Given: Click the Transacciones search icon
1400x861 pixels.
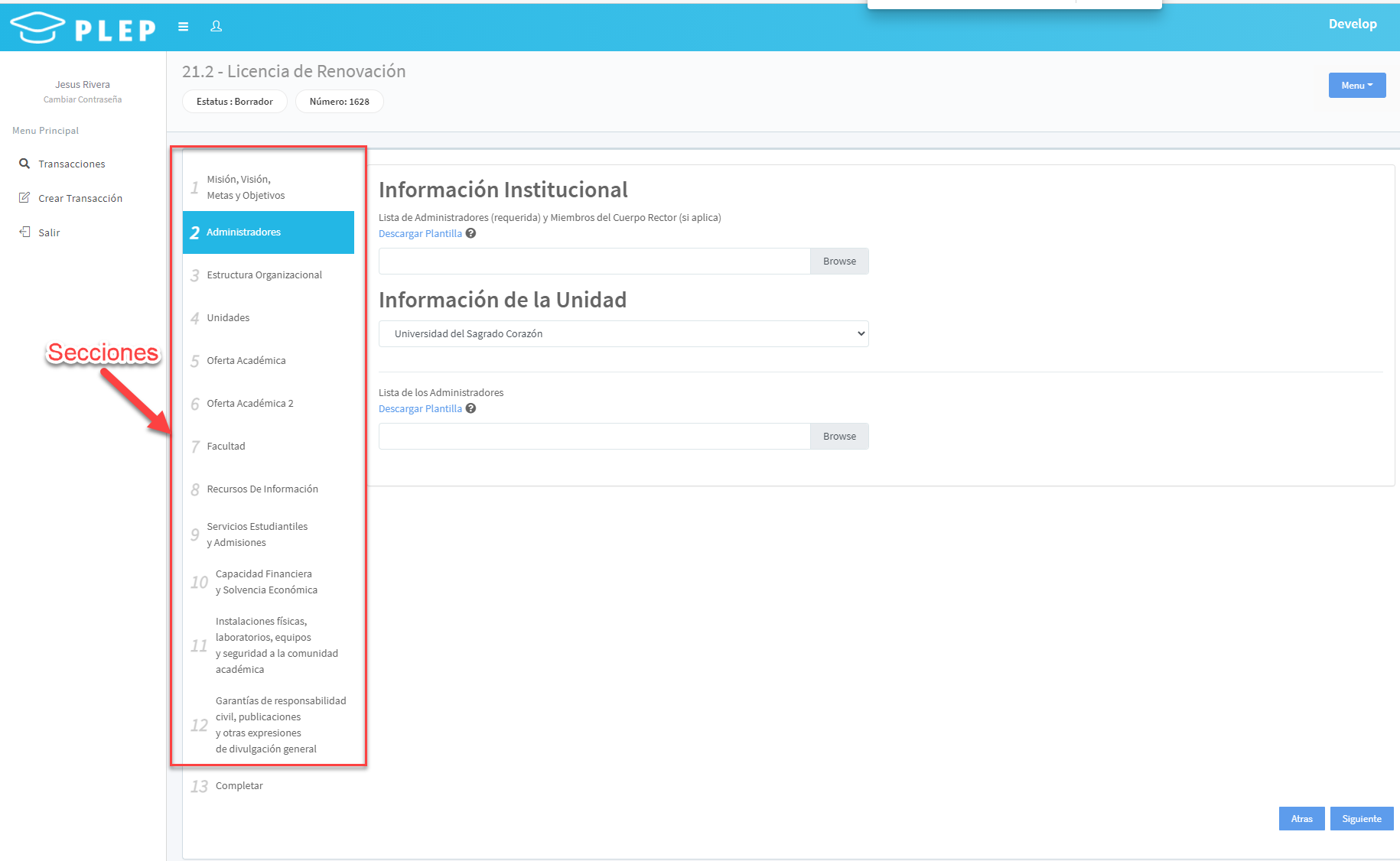Looking at the screenshot, I should [x=24, y=164].
